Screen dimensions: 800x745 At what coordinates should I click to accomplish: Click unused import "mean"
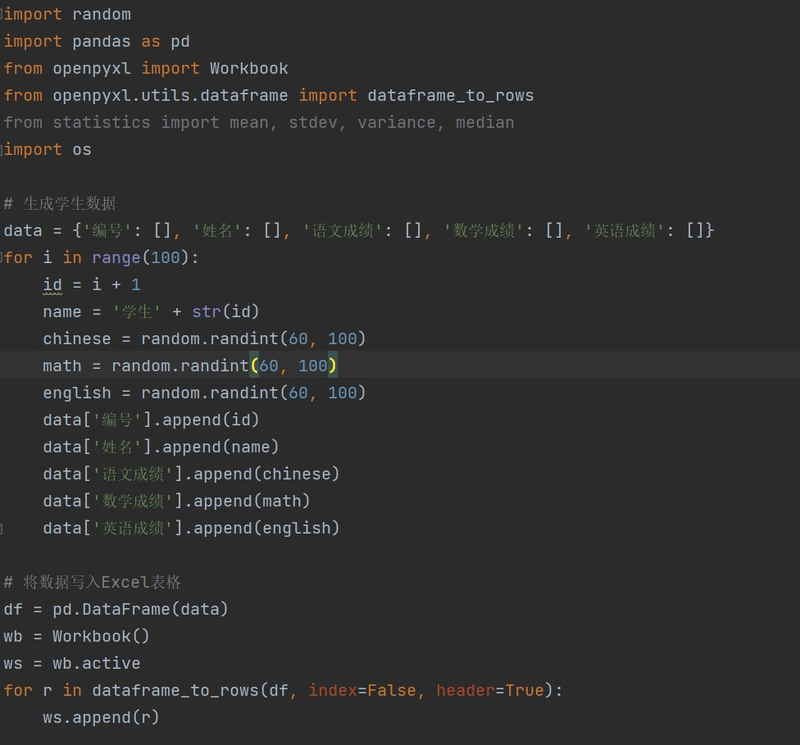248,122
